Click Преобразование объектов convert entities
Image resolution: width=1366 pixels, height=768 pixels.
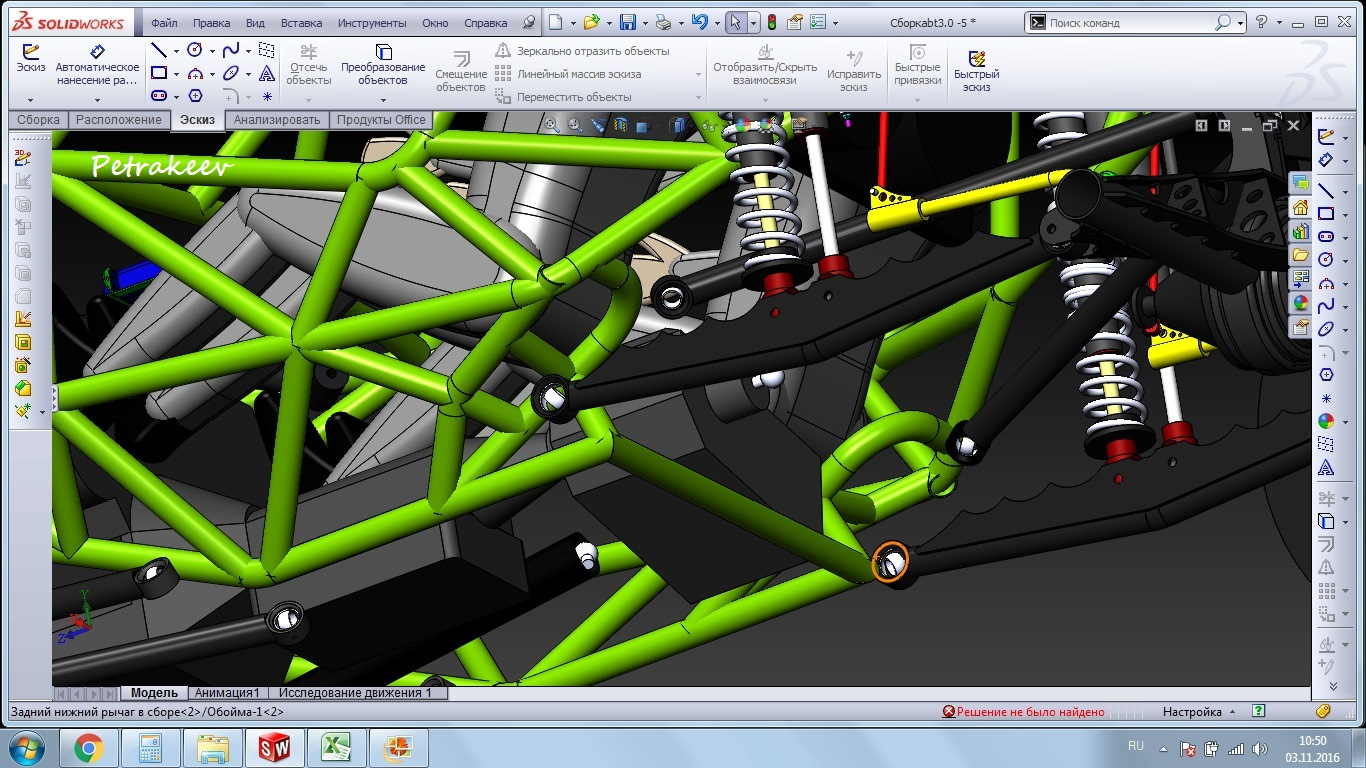[x=383, y=65]
